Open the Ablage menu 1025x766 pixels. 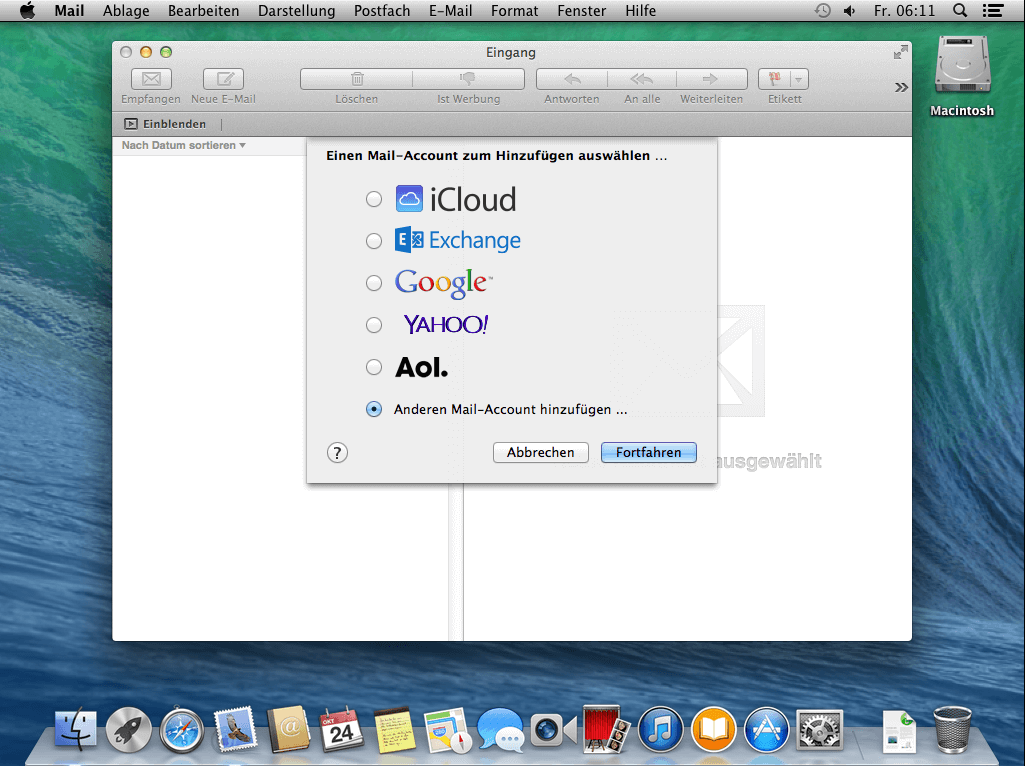click(126, 10)
